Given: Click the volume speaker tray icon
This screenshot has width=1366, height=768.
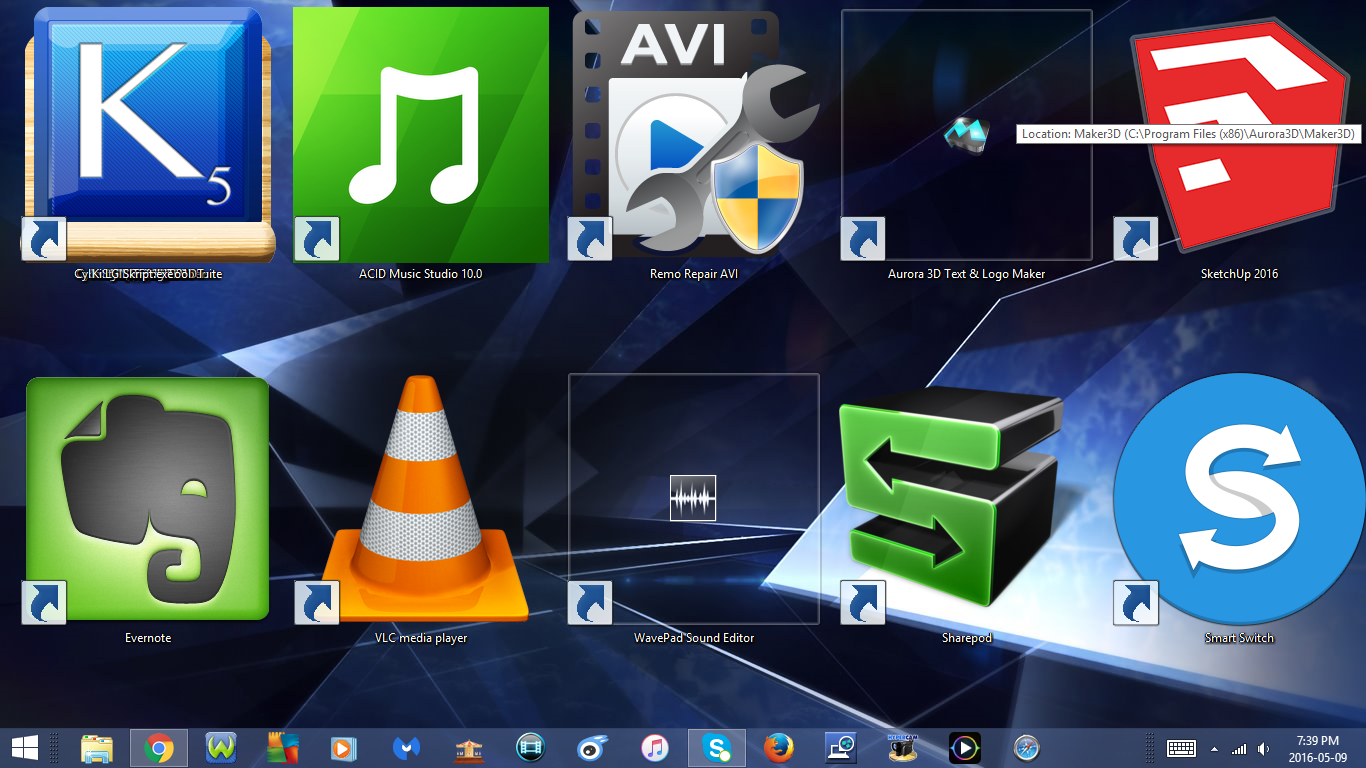Looking at the screenshot, I should click(x=1264, y=749).
